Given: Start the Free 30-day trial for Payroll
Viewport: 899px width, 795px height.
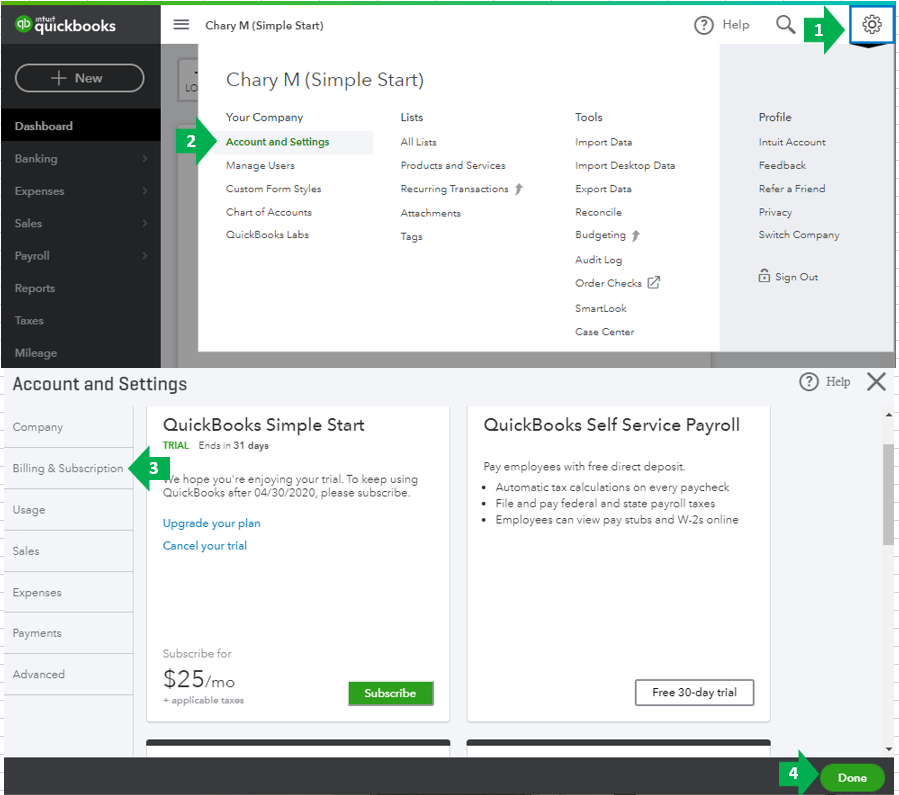Looking at the screenshot, I should coord(694,692).
